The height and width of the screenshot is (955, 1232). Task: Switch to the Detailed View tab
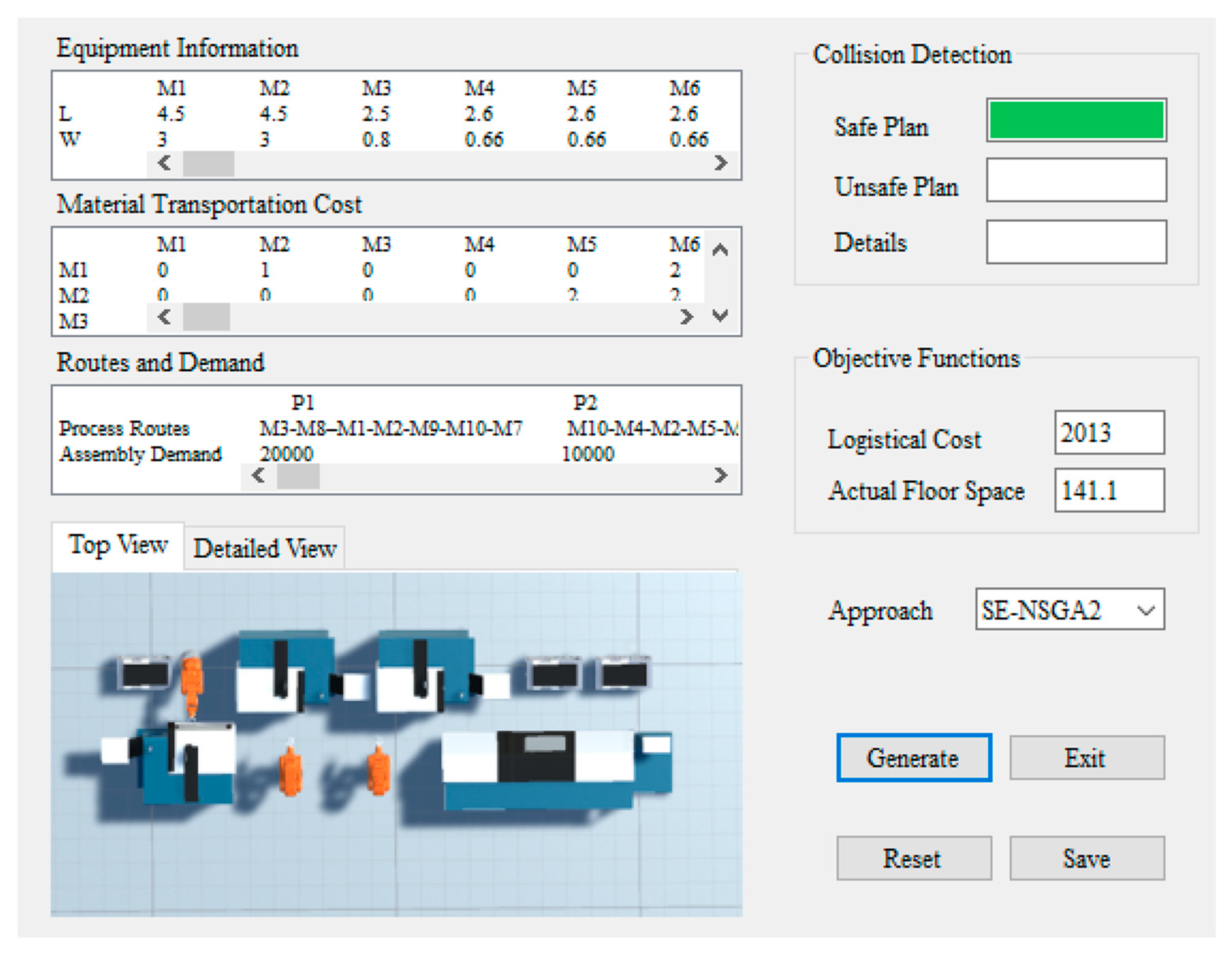tap(264, 548)
